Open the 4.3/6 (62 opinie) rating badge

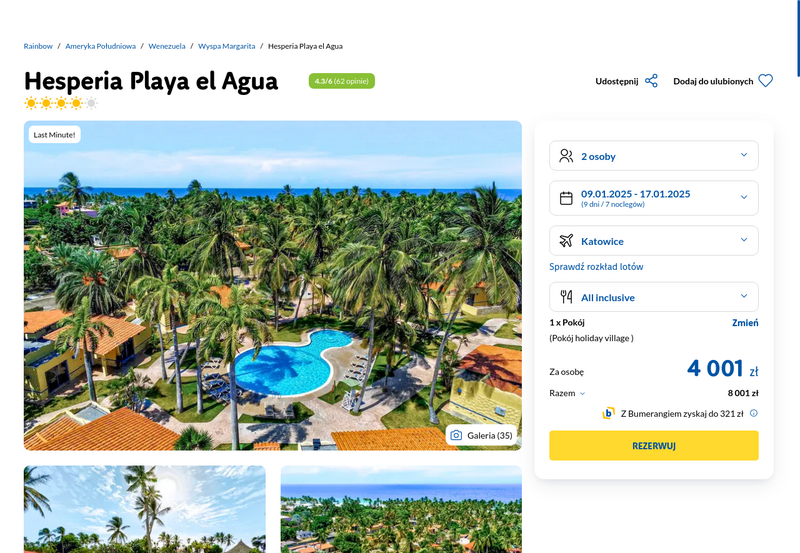(x=341, y=81)
